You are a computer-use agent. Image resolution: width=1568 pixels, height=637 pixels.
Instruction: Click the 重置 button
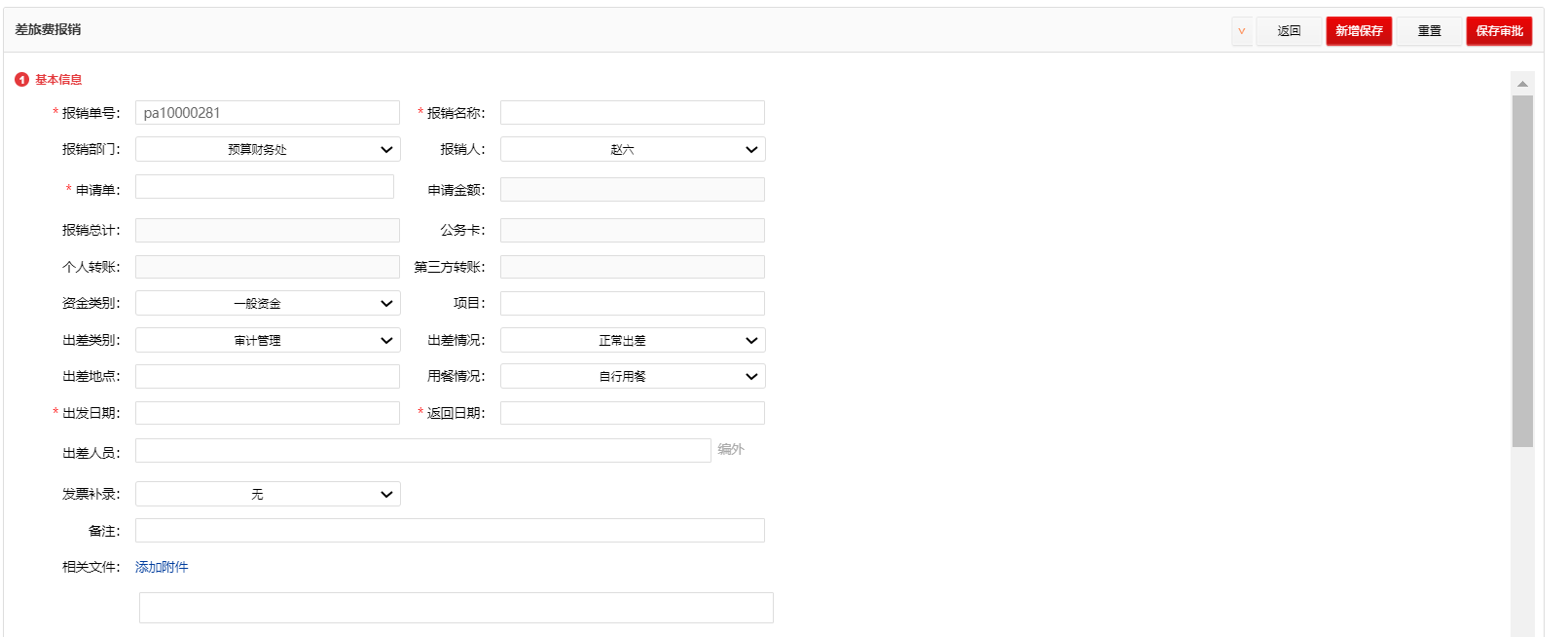1429,31
